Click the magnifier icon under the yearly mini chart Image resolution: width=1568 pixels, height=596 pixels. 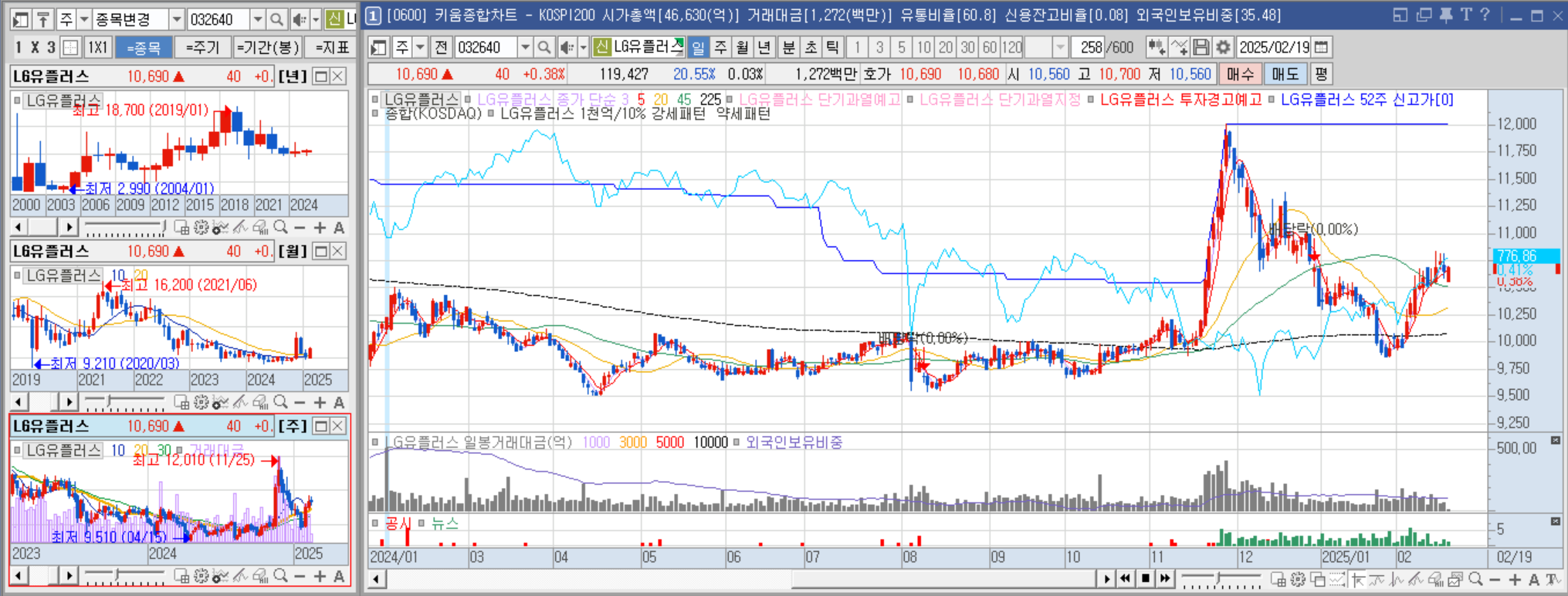280,228
